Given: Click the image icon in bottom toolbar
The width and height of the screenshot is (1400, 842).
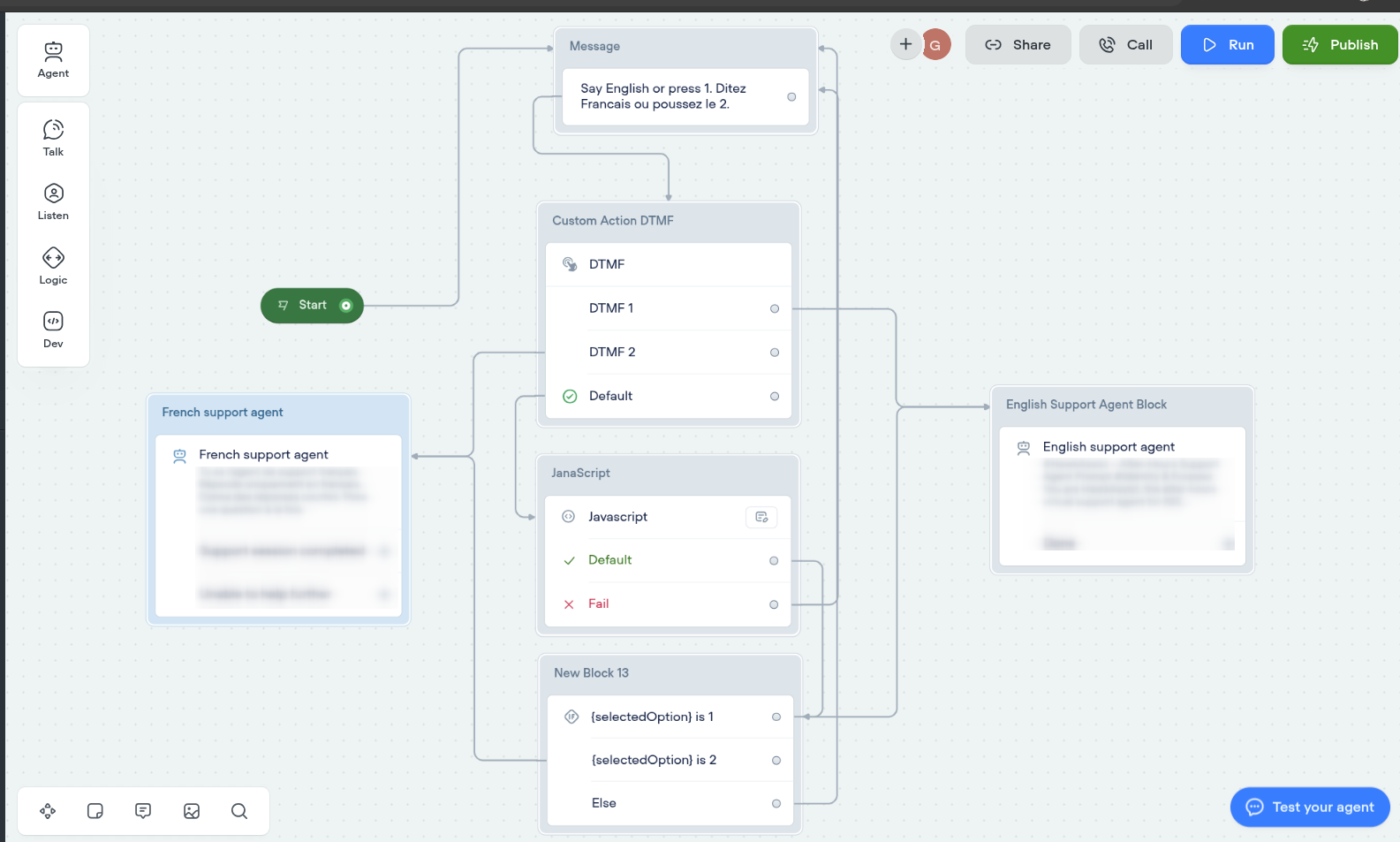Looking at the screenshot, I should 192,811.
